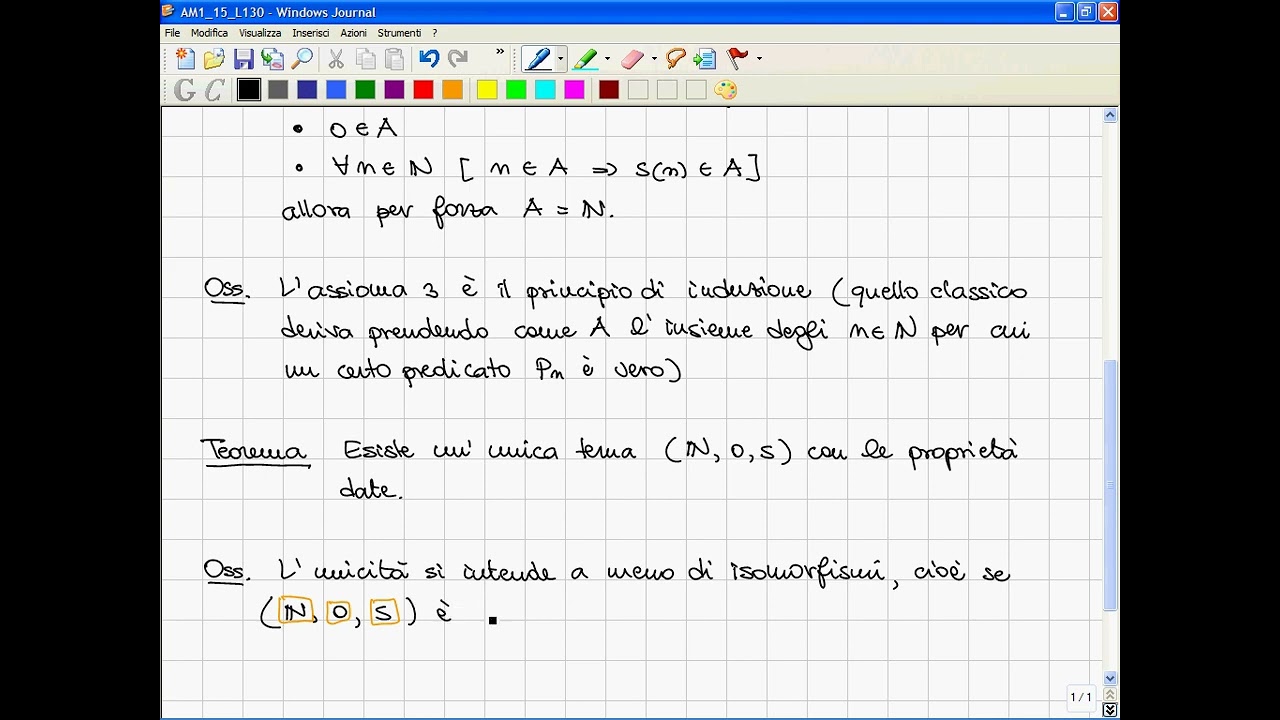Open the Highlighter dropdown arrow

tap(607, 59)
